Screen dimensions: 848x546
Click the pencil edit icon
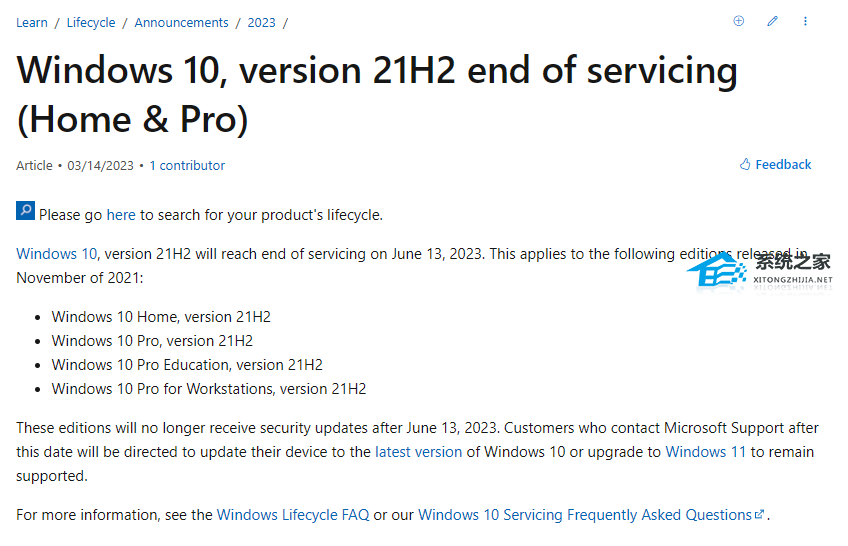point(772,21)
